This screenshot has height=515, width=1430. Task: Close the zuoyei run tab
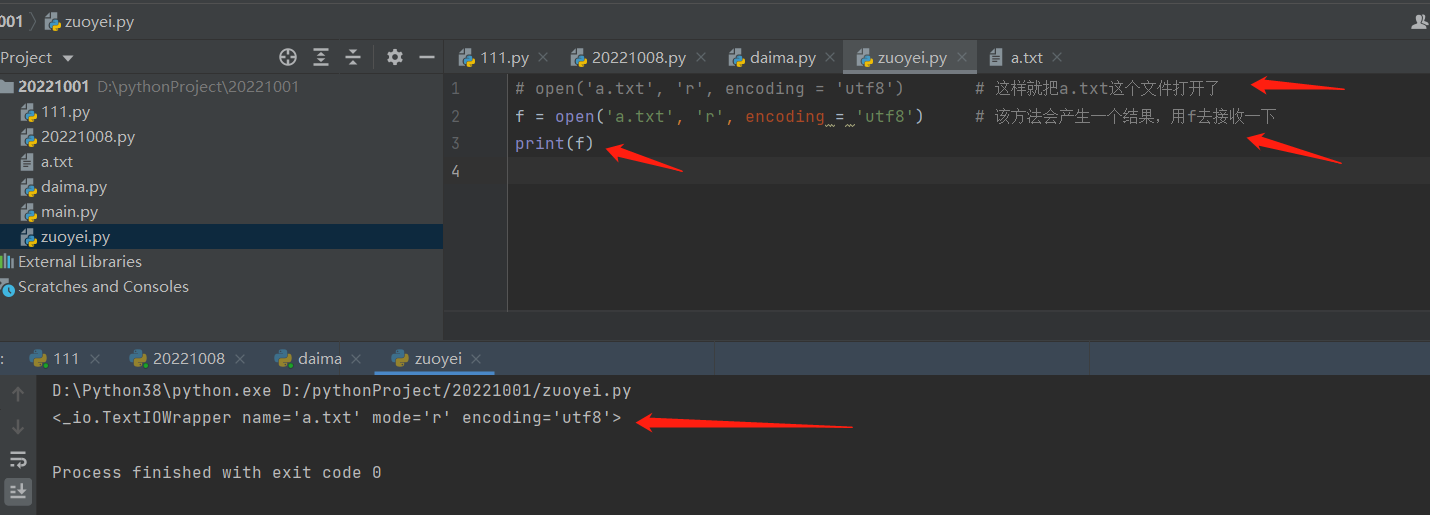pos(476,358)
